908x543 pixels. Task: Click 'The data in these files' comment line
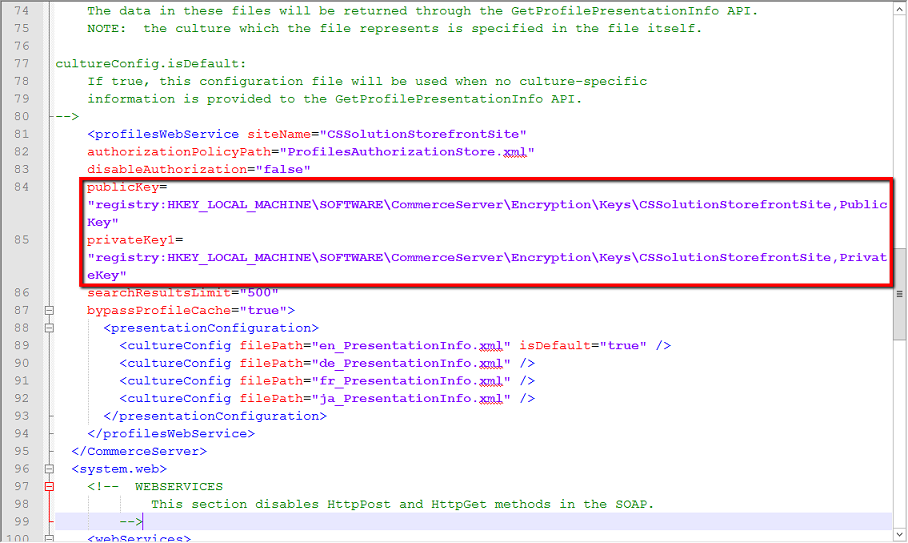423,11
